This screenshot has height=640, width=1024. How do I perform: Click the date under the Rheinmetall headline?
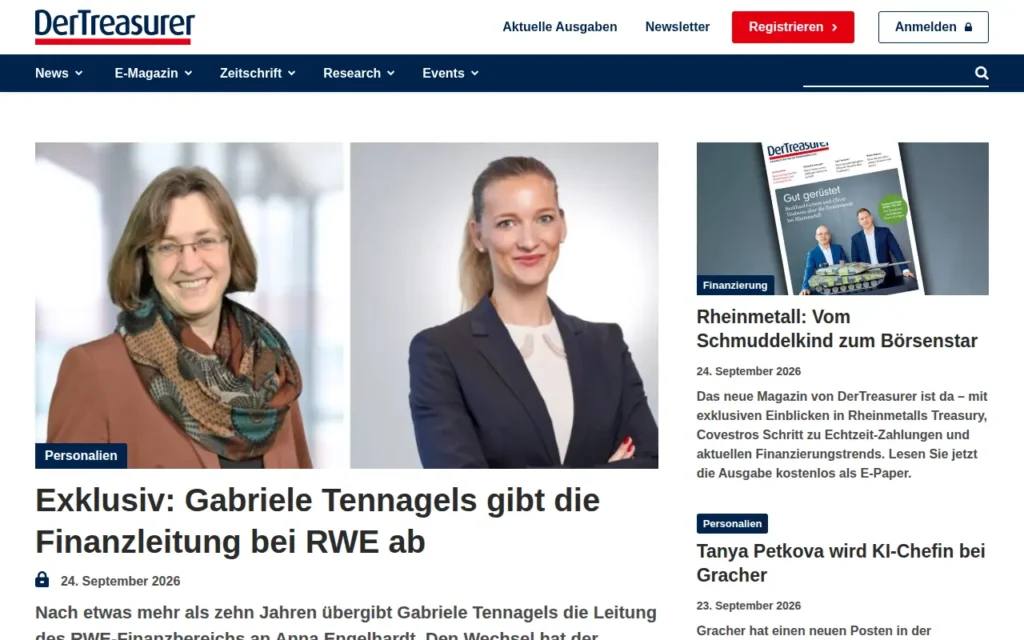tap(748, 371)
